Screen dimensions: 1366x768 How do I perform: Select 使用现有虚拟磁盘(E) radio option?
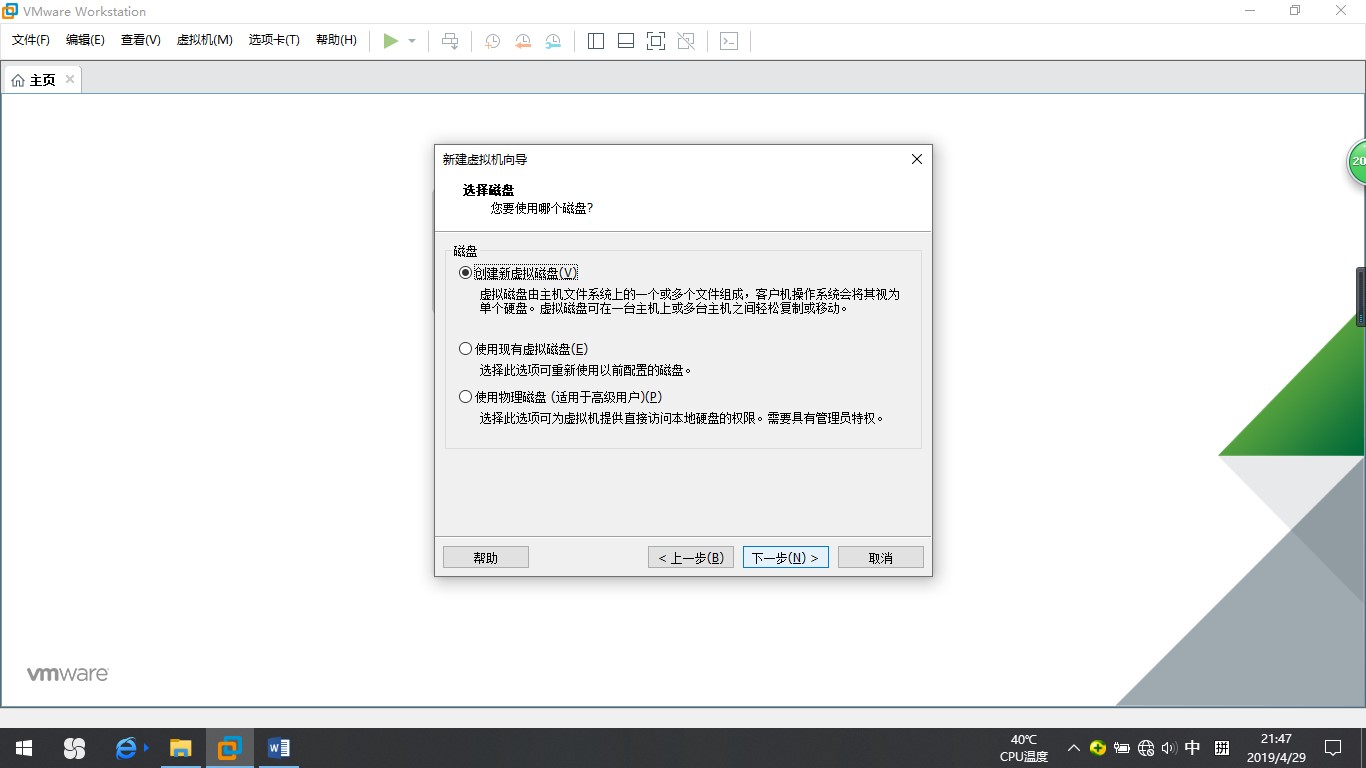click(523, 349)
